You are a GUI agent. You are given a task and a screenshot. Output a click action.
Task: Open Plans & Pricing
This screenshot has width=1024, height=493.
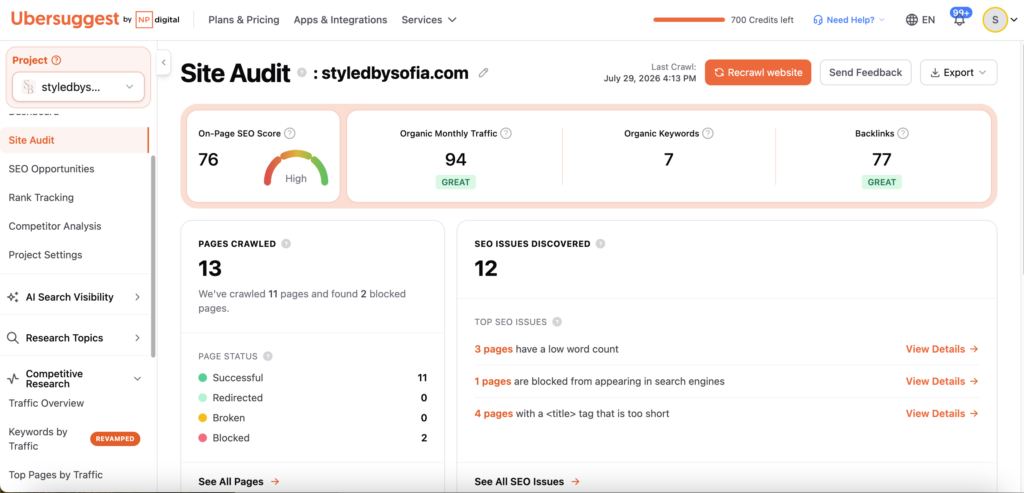244,20
